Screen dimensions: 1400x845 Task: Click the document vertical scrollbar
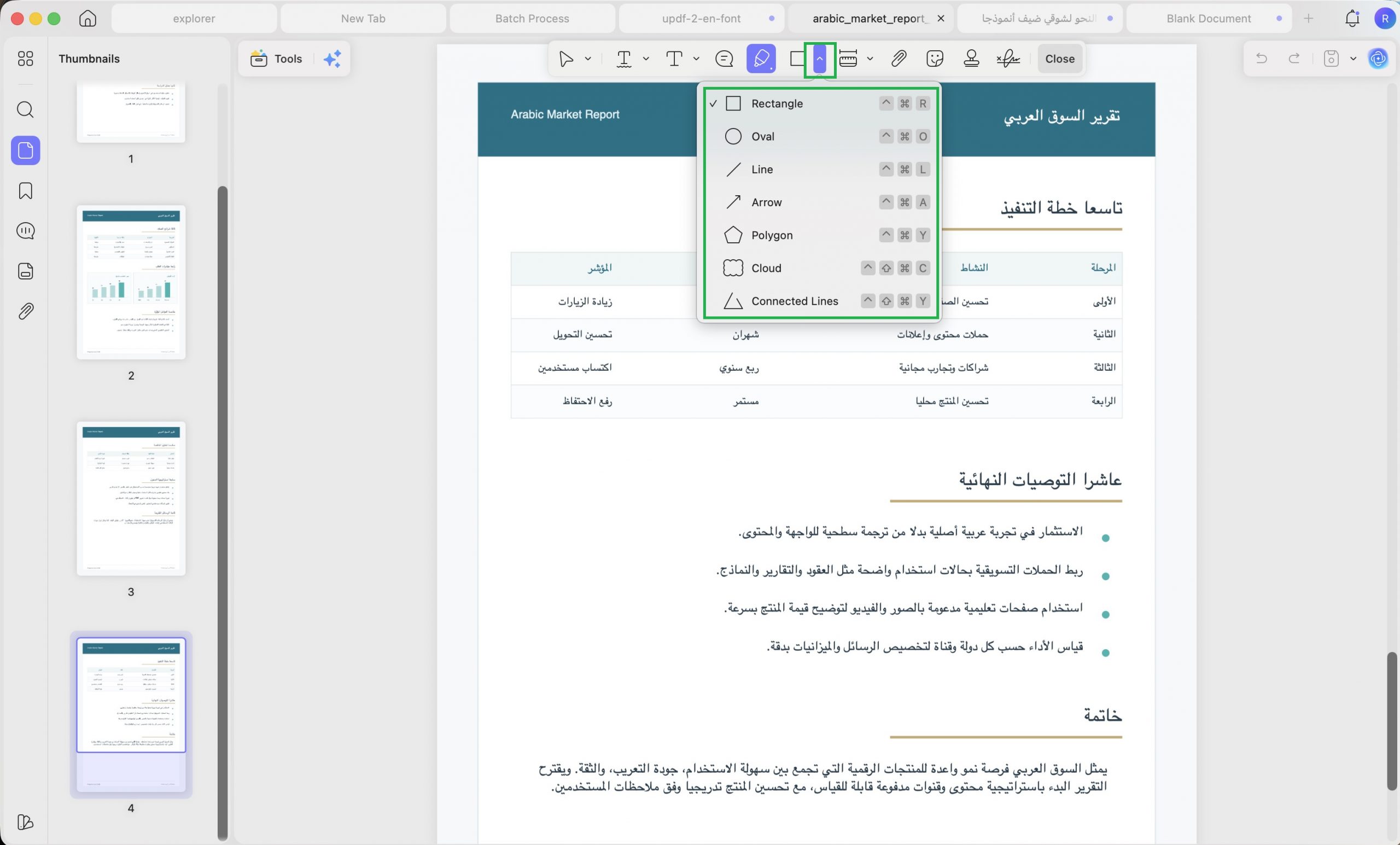point(1391,720)
